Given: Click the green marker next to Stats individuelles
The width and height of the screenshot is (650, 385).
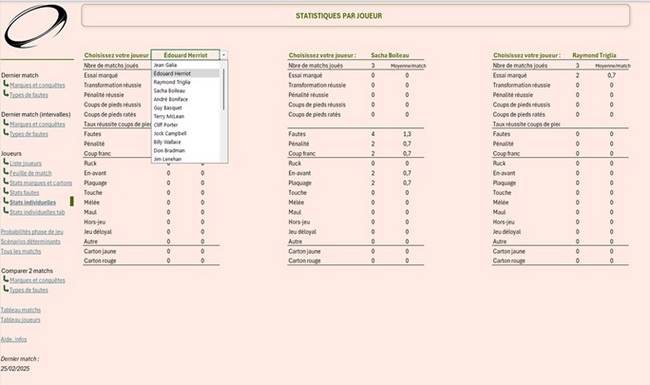Looking at the screenshot, I should (x=72, y=202).
